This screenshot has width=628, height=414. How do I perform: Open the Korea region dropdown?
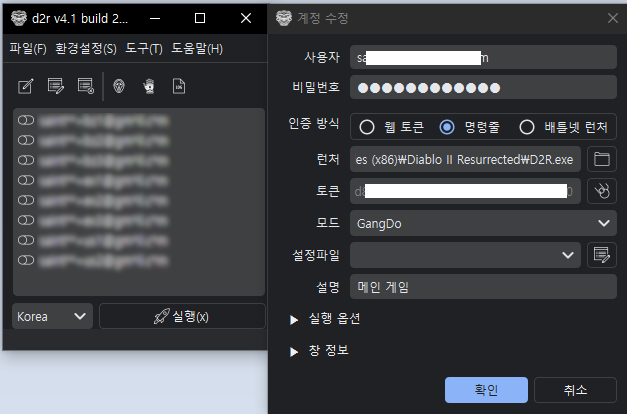(x=52, y=316)
